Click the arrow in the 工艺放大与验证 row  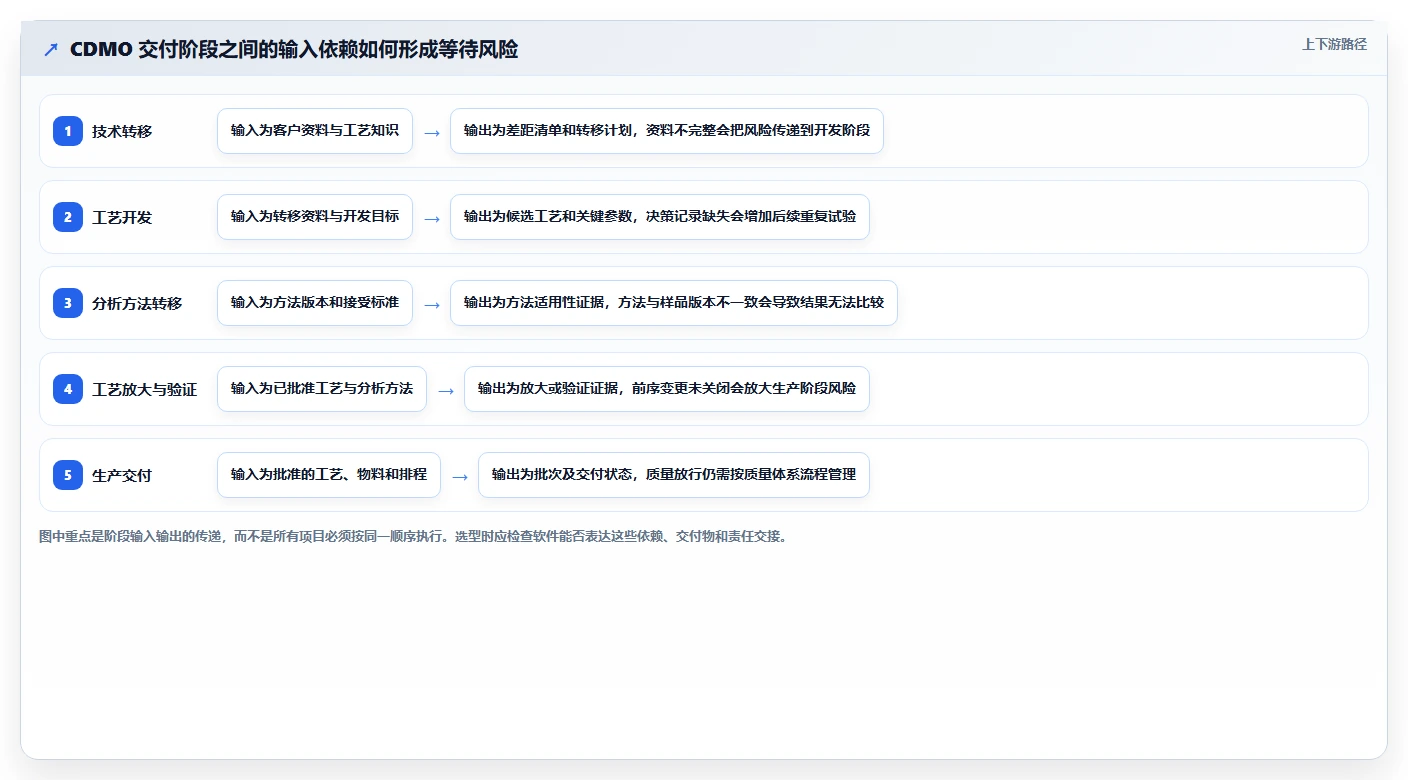446,390
